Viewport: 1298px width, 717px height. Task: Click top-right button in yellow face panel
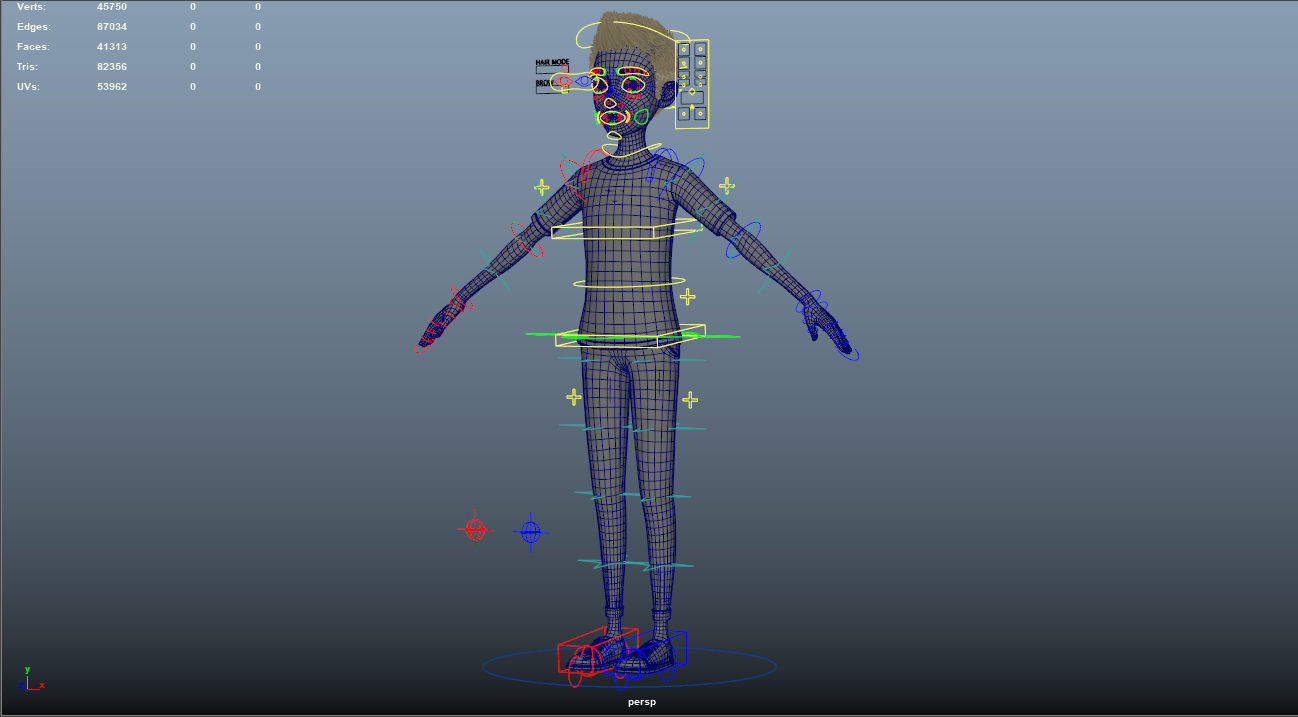pyautogui.click(x=700, y=49)
